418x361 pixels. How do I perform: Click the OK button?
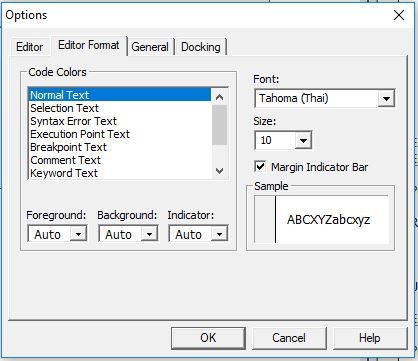(x=208, y=338)
